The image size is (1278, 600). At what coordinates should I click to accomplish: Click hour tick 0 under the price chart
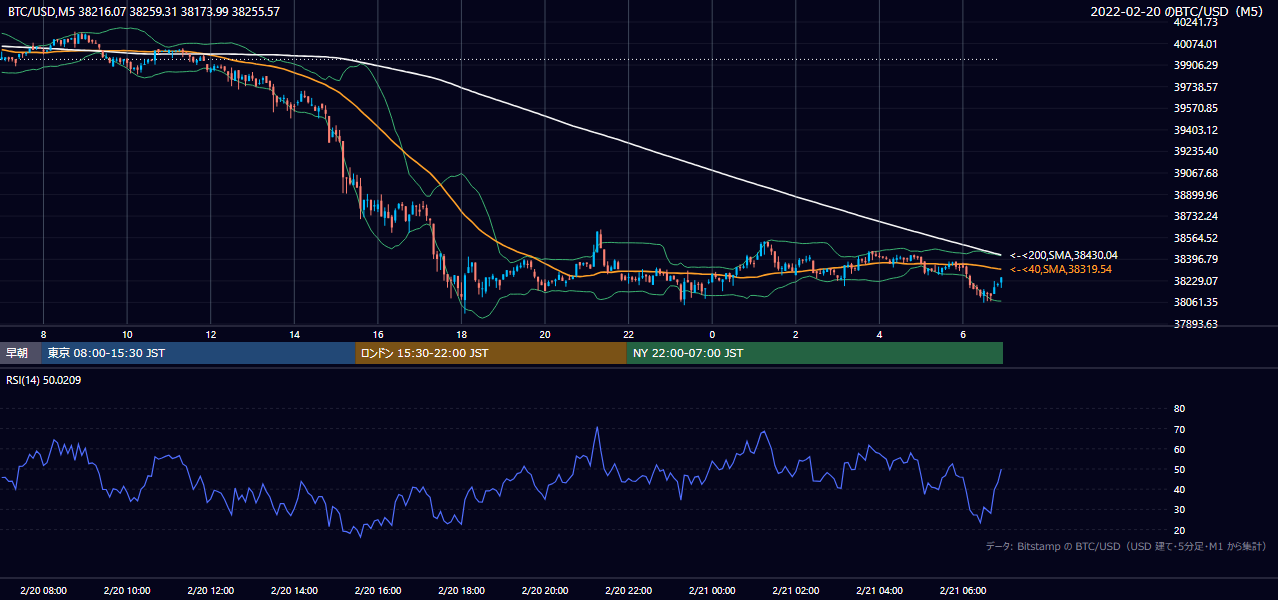click(x=711, y=333)
